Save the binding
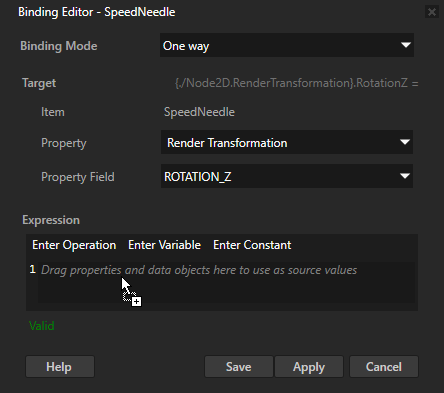The width and height of the screenshot is (444, 393). pos(239,367)
